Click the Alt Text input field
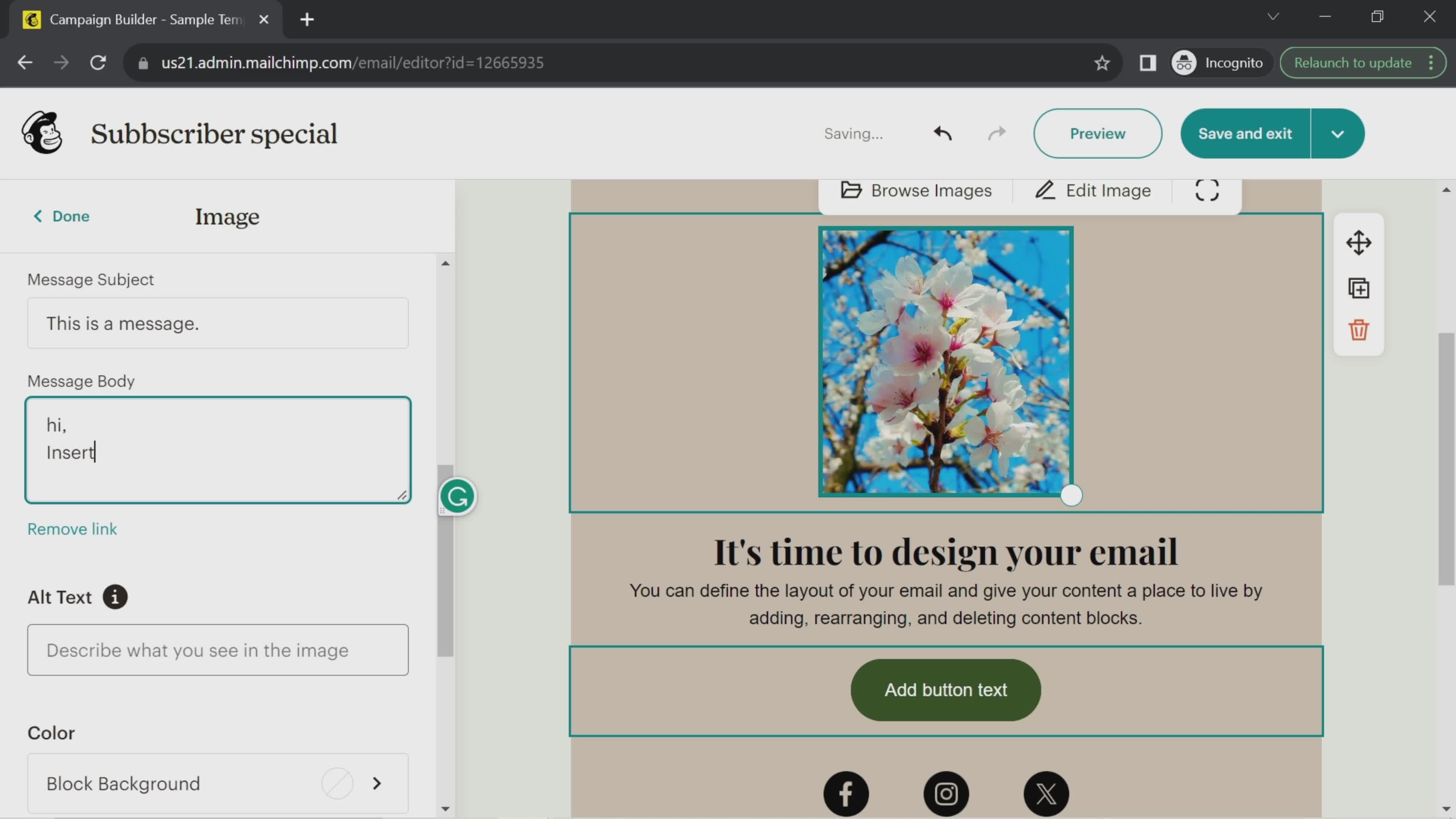Image resolution: width=1456 pixels, height=819 pixels. pyautogui.click(x=218, y=650)
